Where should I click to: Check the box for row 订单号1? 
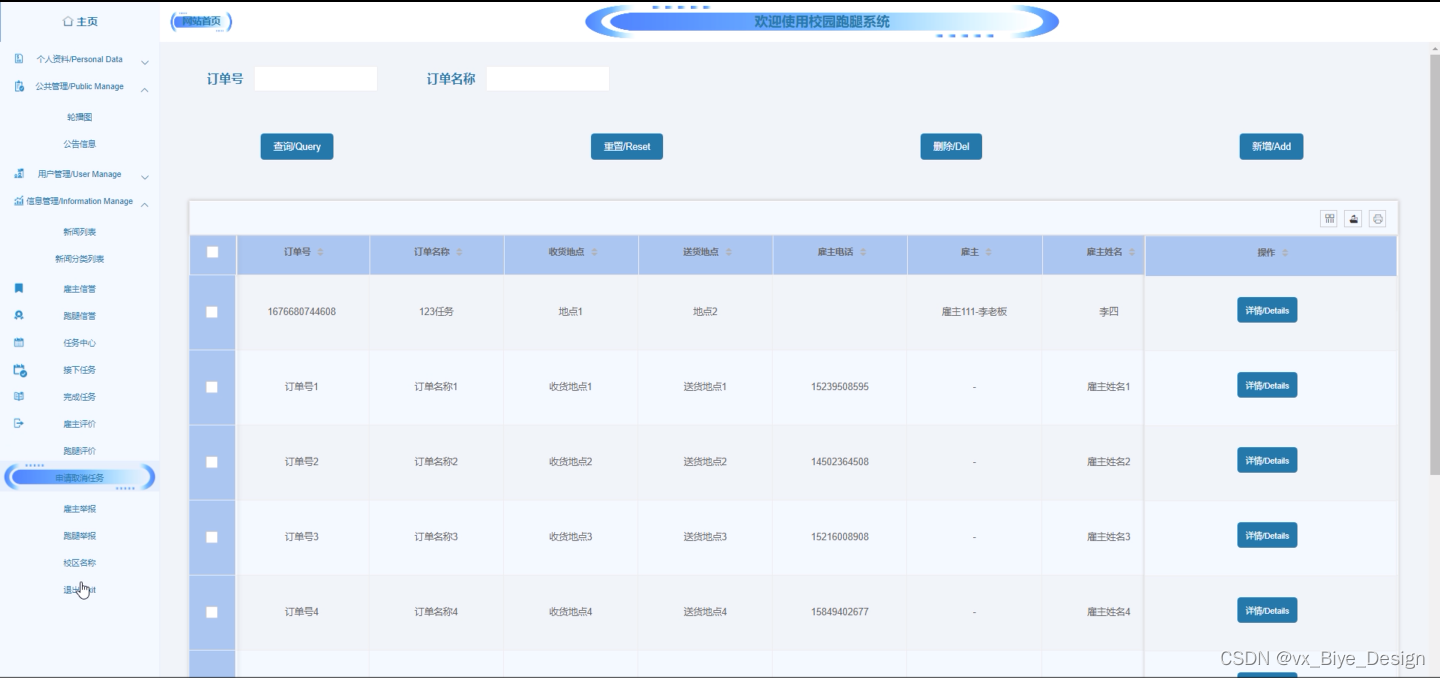coord(212,387)
